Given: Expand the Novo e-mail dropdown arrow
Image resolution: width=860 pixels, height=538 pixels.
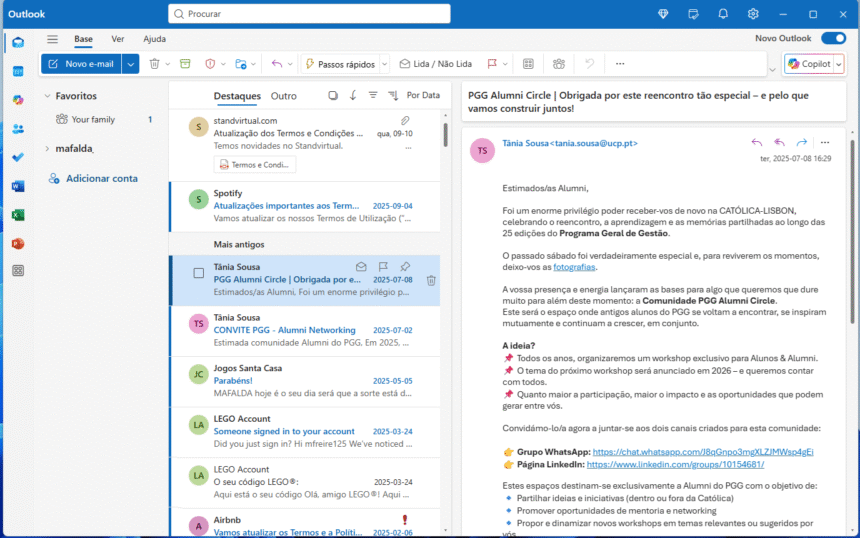Looking at the screenshot, I should click(x=131, y=64).
